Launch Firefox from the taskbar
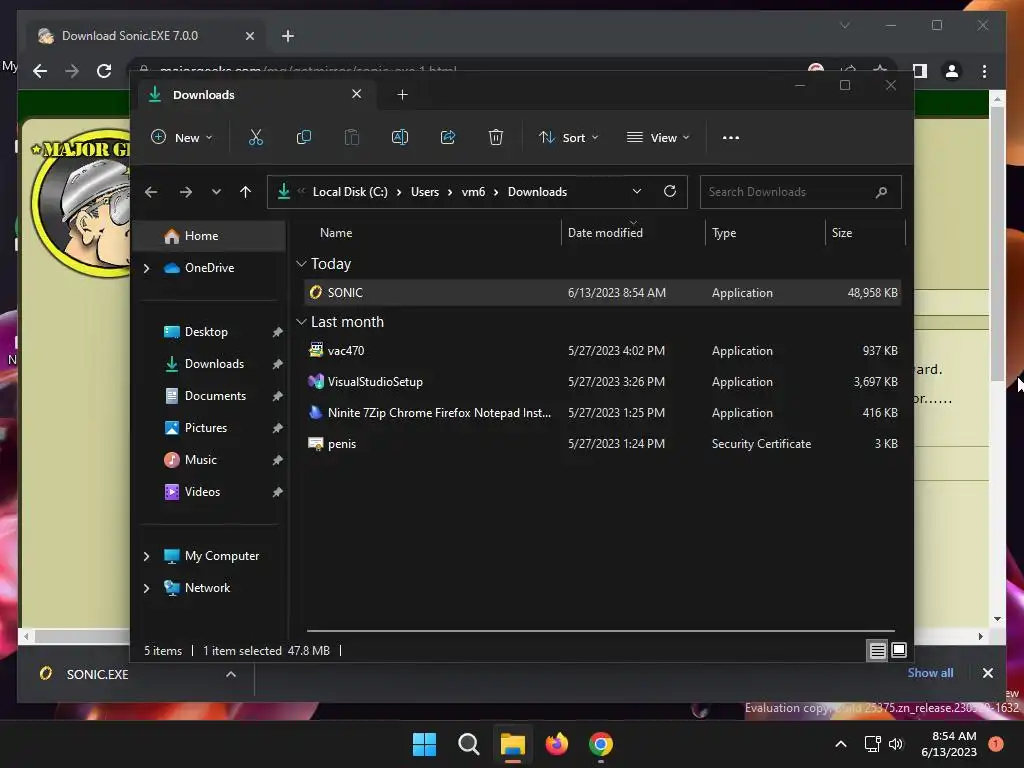1024x768 pixels. (x=556, y=744)
